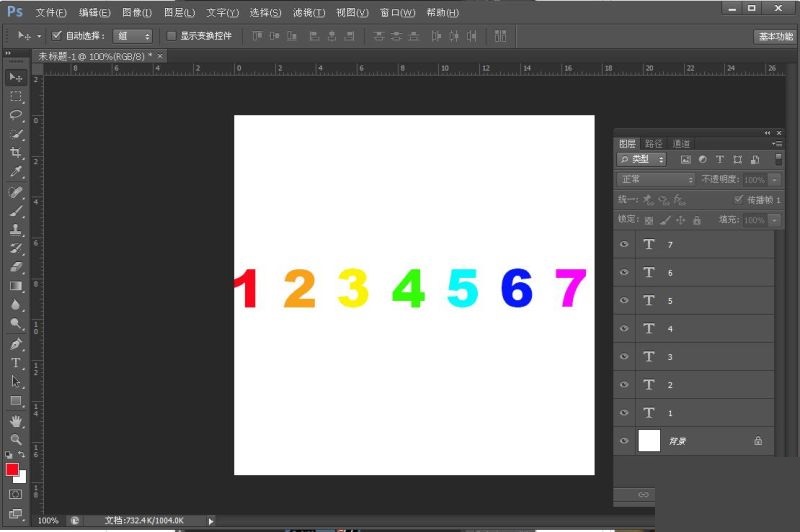Hide text layer 7 with eye icon

pos(624,244)
